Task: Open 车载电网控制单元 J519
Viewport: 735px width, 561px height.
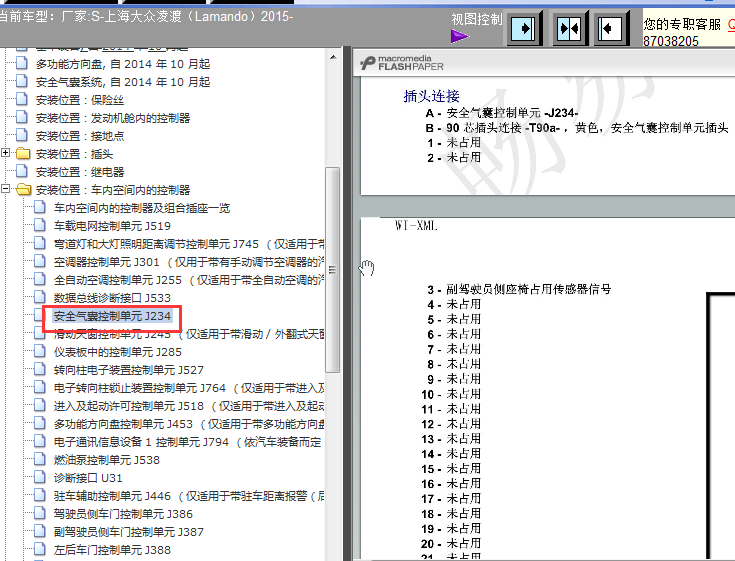Action: coord(112,226)
